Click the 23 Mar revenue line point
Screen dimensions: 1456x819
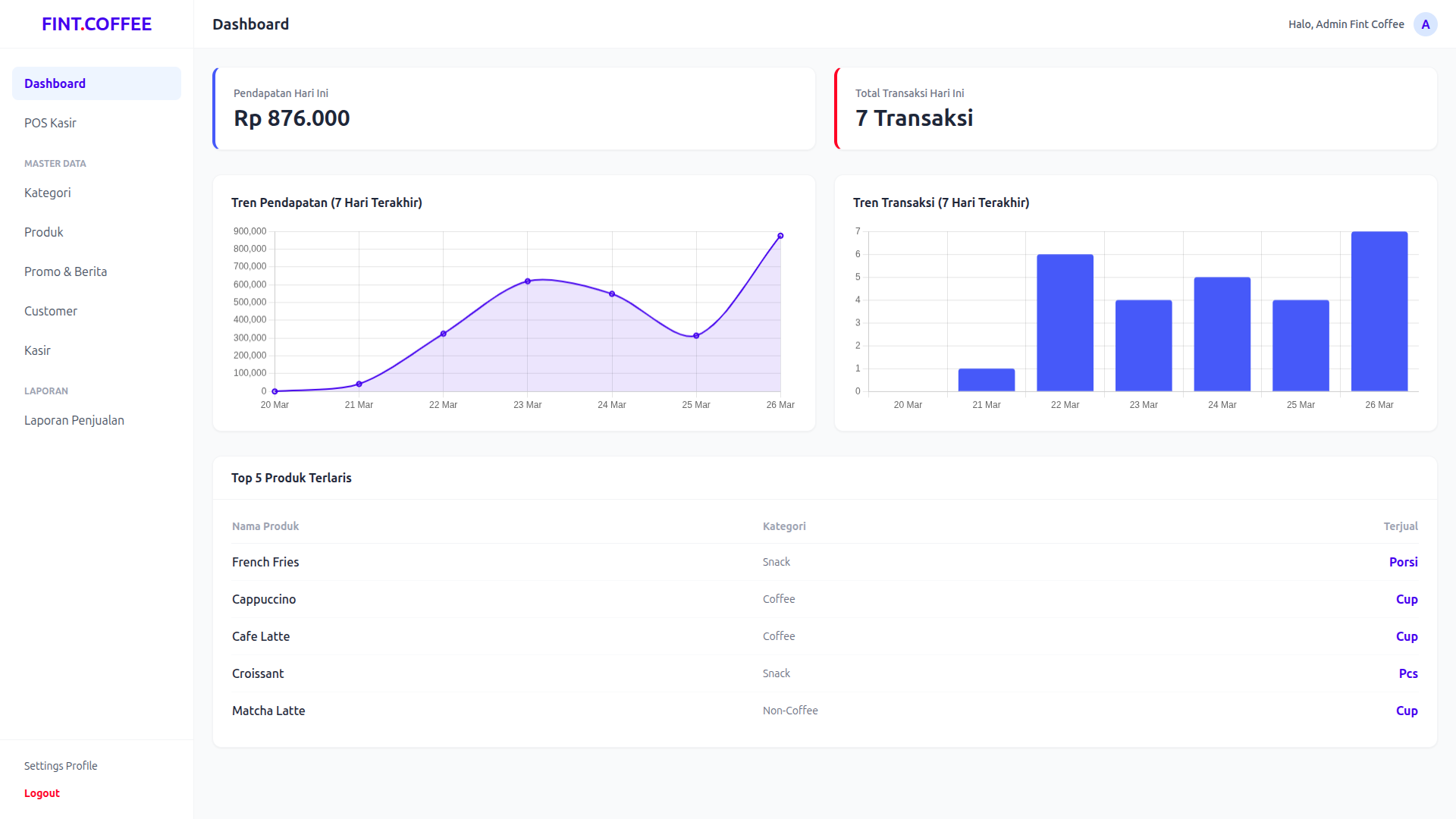click(x=528, y=281)
